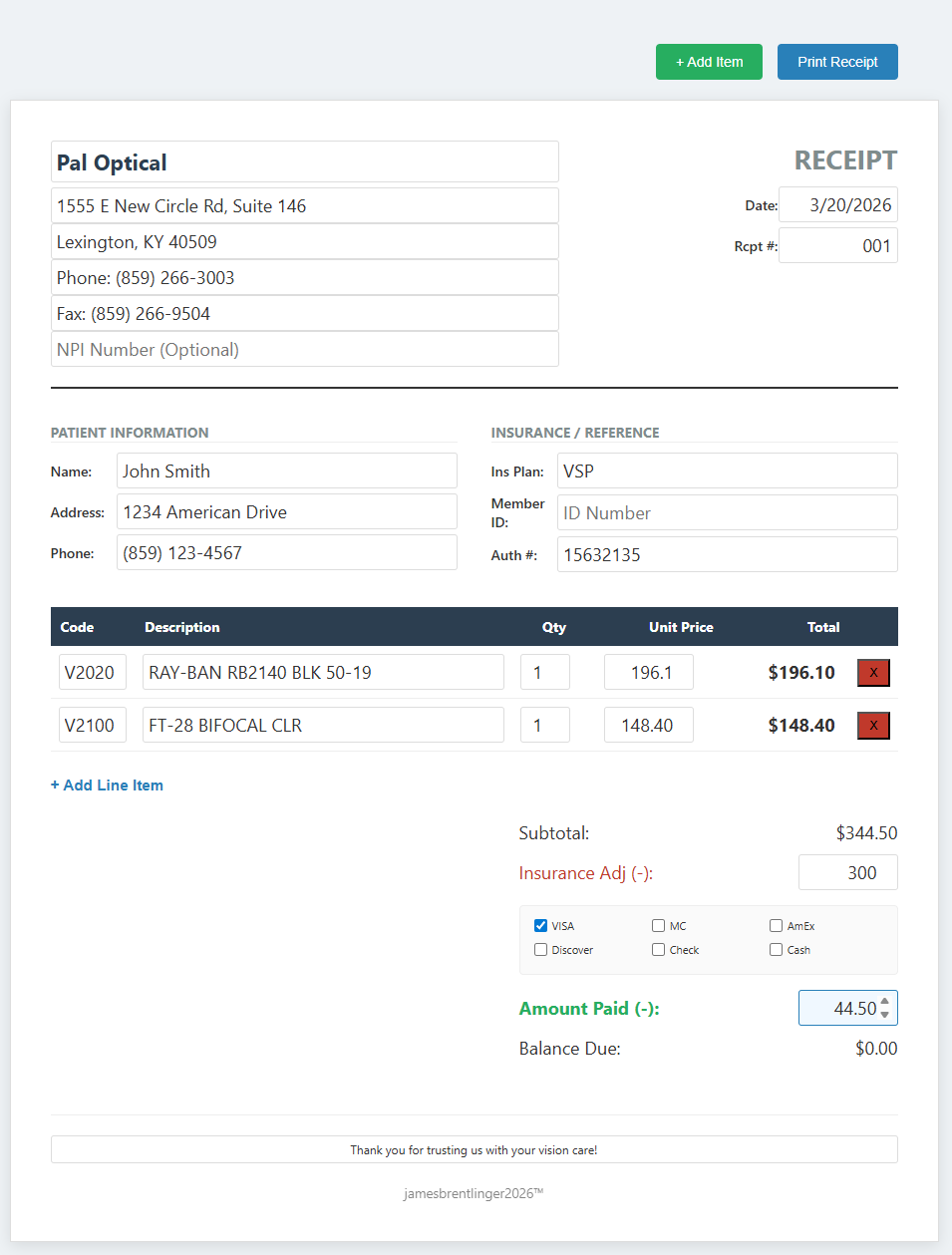
Task: Change the patient Name field
Action: (286, 471)
